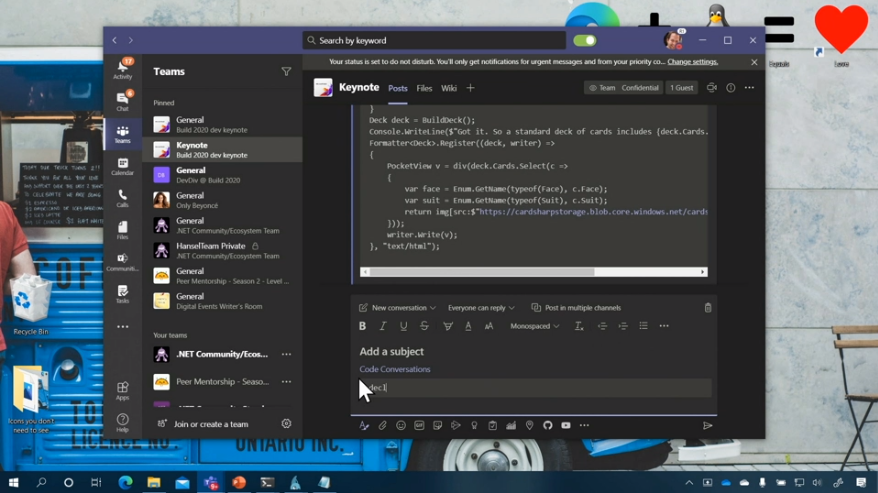Select HanselTeam Private channel
This screenshot has width=878, height=493.
pos(222,250)
